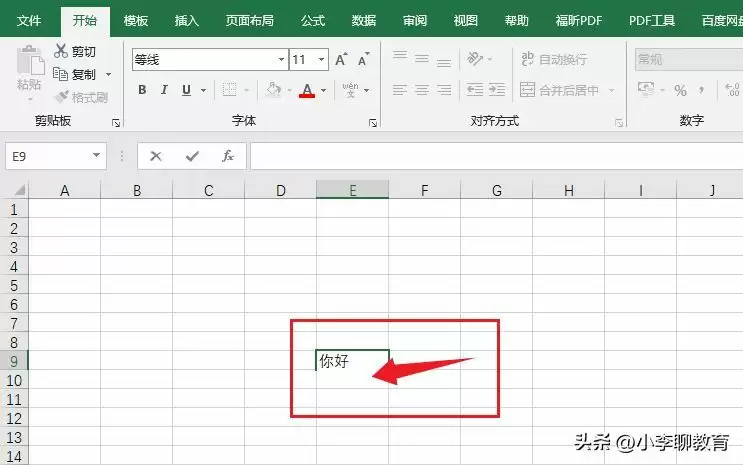This screenshot has width=743, height=465.
Task: Select row 9 header
Action: coord(14,361)
